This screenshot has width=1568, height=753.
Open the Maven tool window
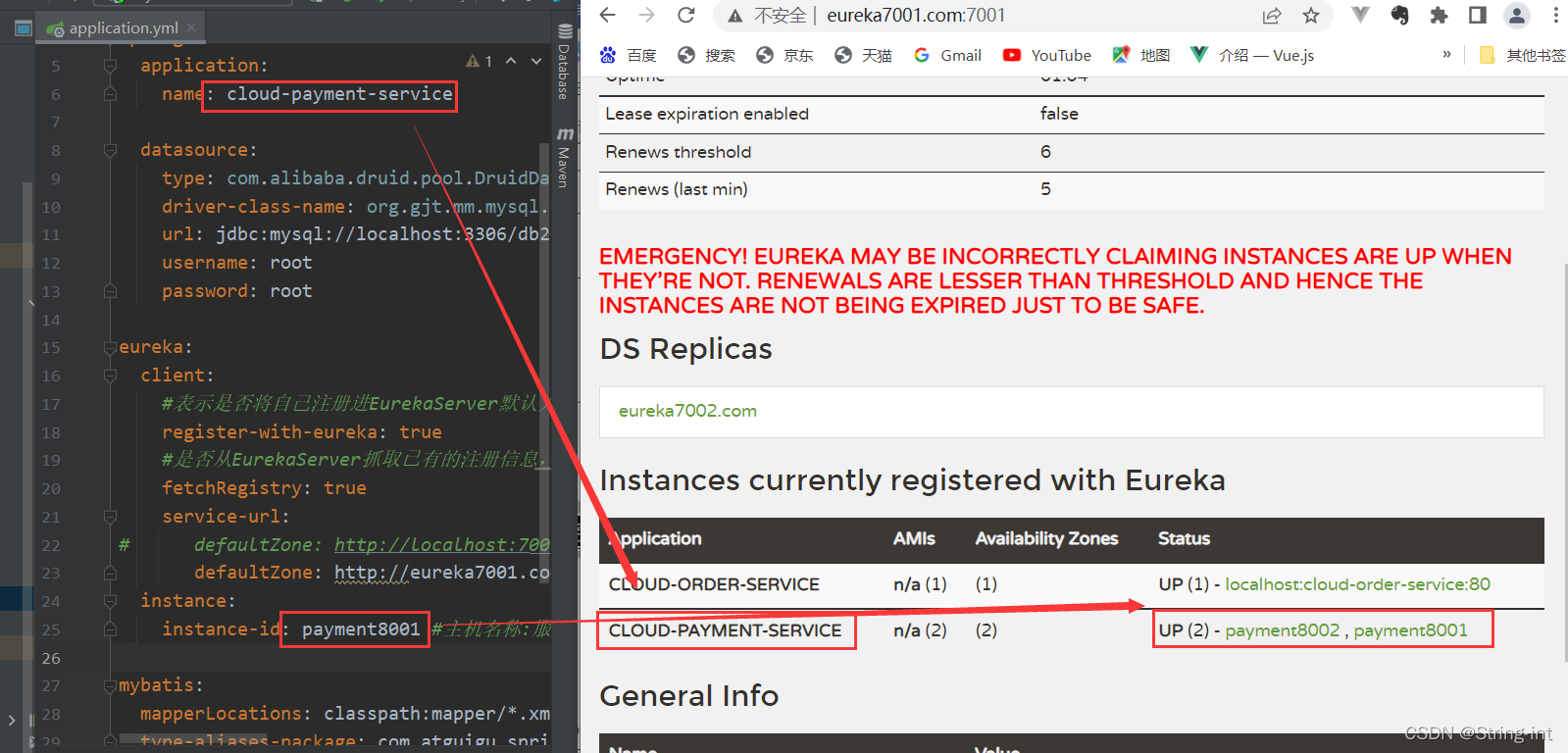tap(564, 157)
